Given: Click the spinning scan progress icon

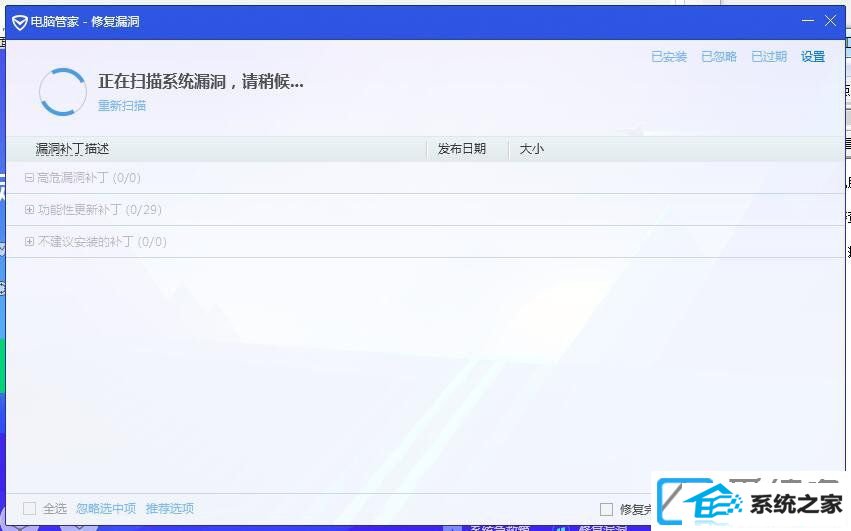Looking at the screenshot, I should point(63,92).
